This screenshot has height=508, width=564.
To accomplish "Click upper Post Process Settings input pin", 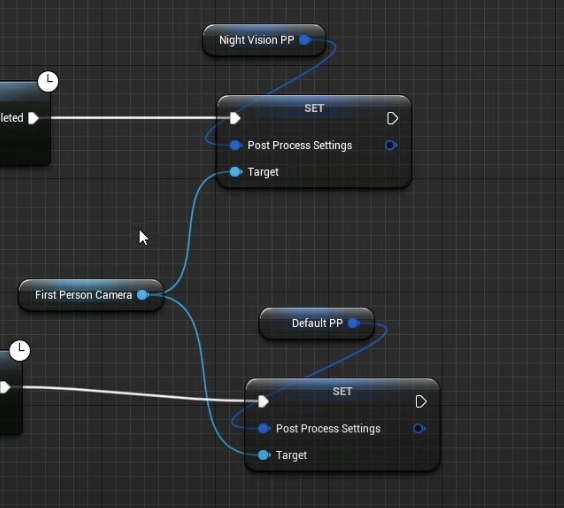I will [236, 145].
